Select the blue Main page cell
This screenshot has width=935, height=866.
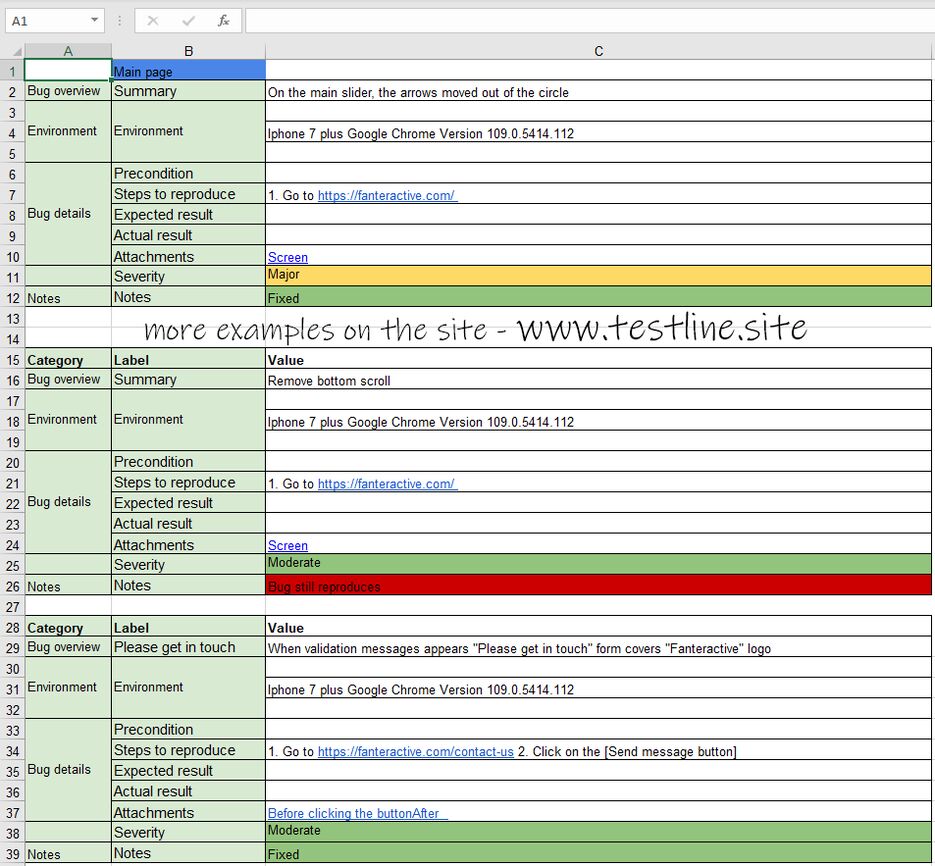pos(188,71)
